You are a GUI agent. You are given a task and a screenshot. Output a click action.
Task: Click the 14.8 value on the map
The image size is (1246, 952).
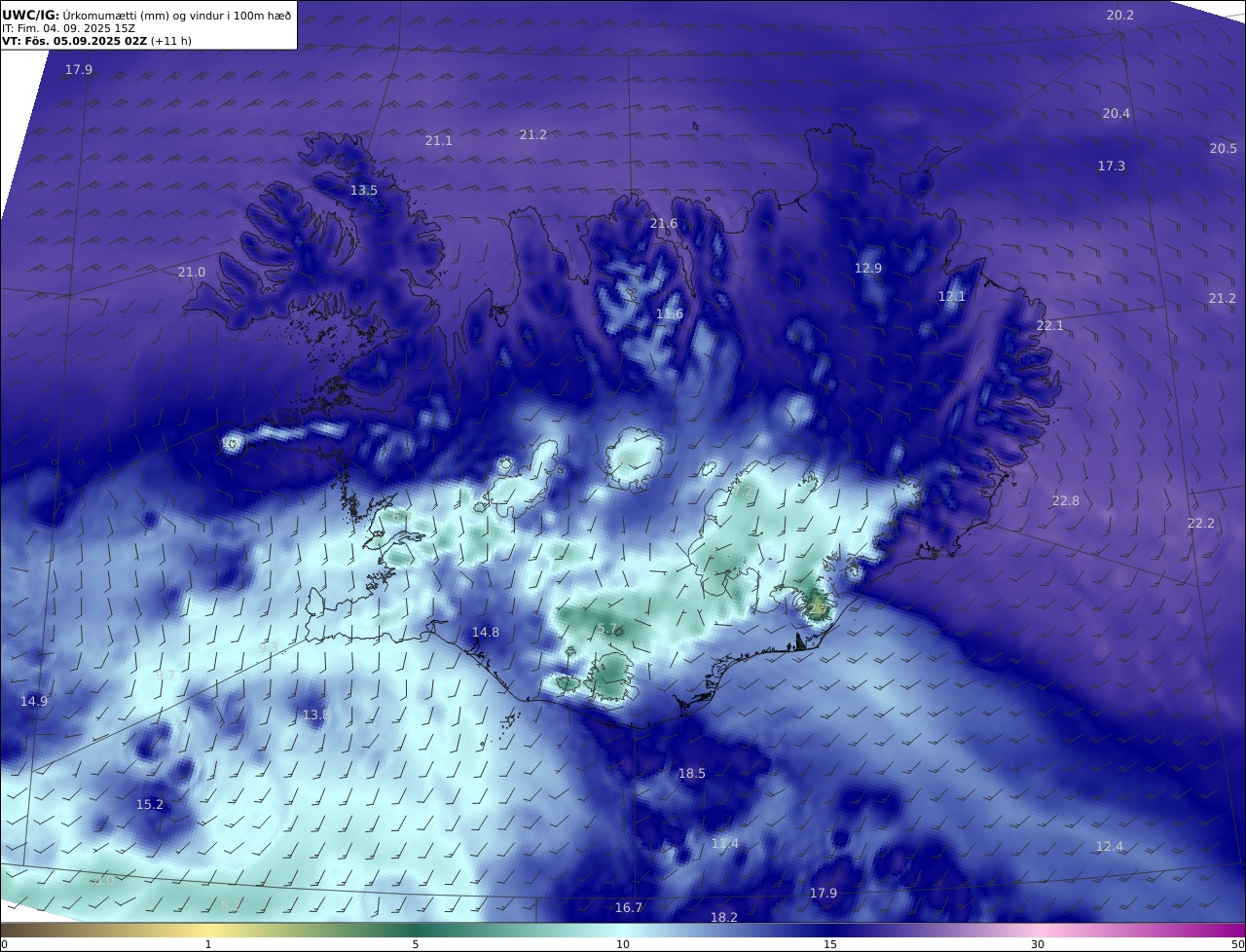[486, 632]
